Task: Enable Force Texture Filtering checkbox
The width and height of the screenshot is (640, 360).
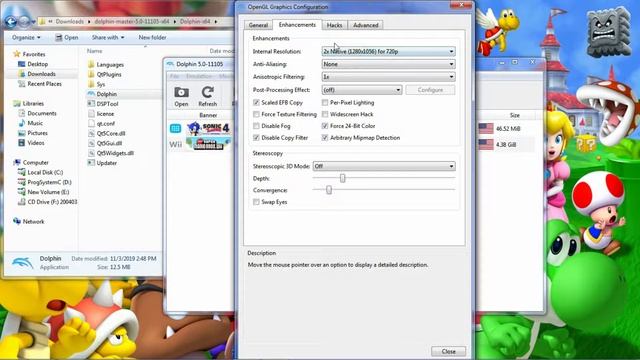Action: (256, 114)
